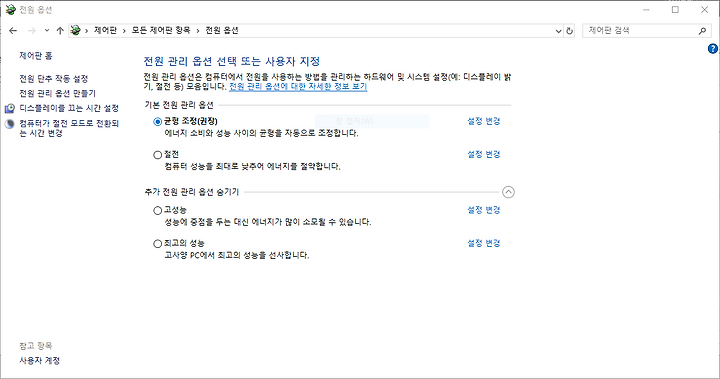Select the 절전 power plan radio
The height and width of the screenshot is (379, 720).
[158, 155]
